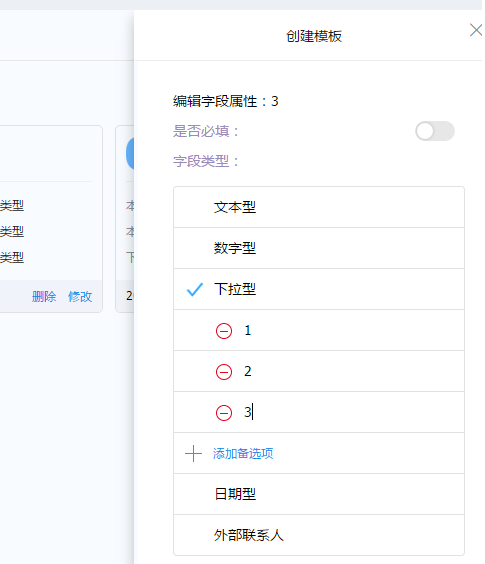Click the partially hidden blue card badge
Image resolution: width=485 pixels, height=564 pixels.
click(x=130, y=153)
